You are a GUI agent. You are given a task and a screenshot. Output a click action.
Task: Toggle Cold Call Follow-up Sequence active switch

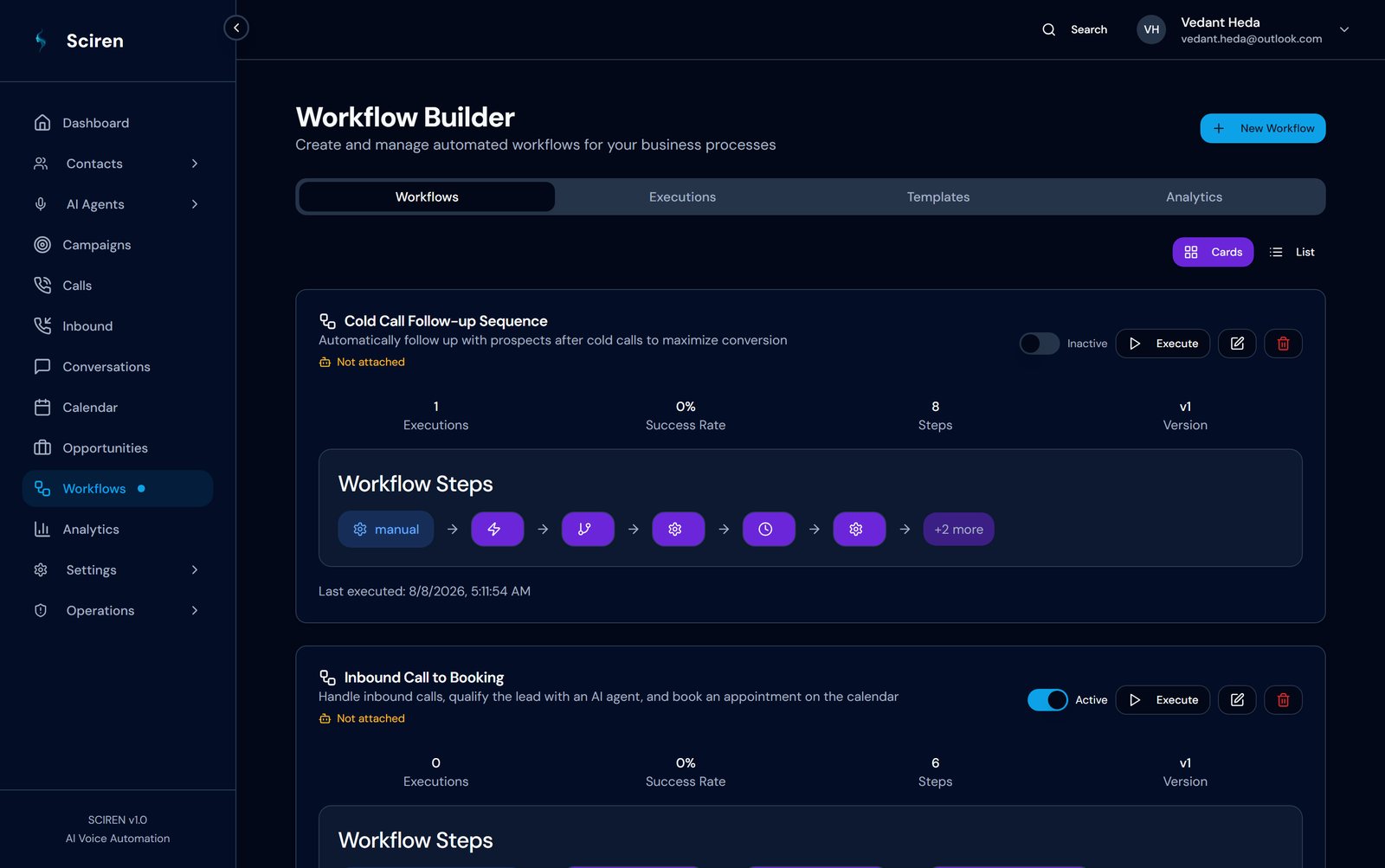click(x=1039, y=344)
